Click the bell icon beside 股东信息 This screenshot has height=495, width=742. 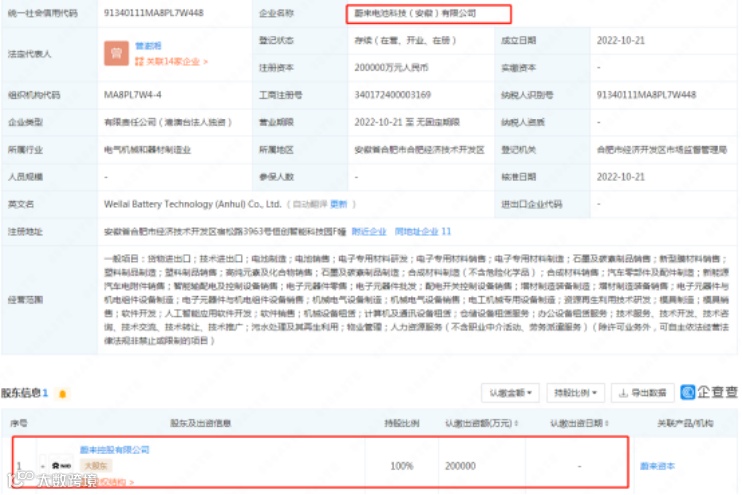click(62, 393)
